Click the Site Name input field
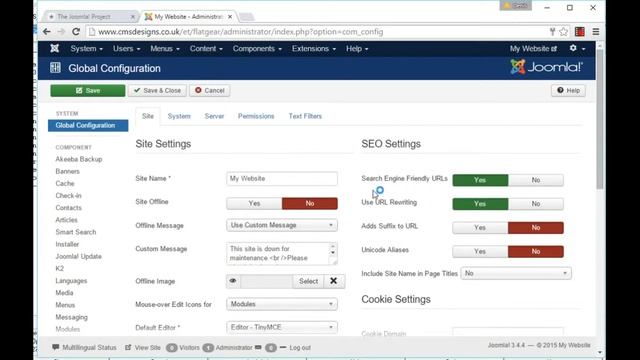This screenshot has width=640, height=360. [282, 179]
